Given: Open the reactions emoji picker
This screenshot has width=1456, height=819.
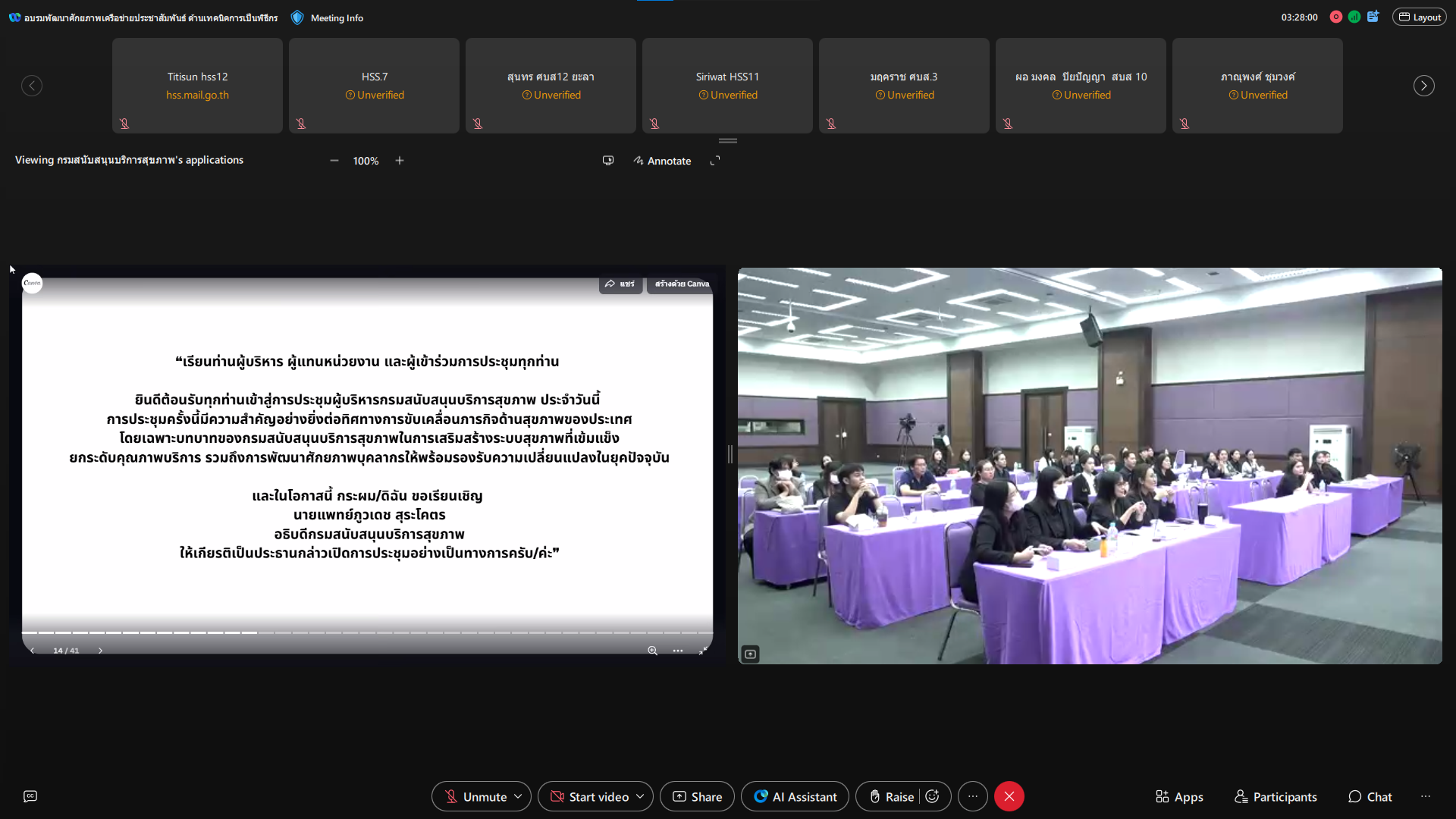Looking at the screenshot, I should 933,796.
